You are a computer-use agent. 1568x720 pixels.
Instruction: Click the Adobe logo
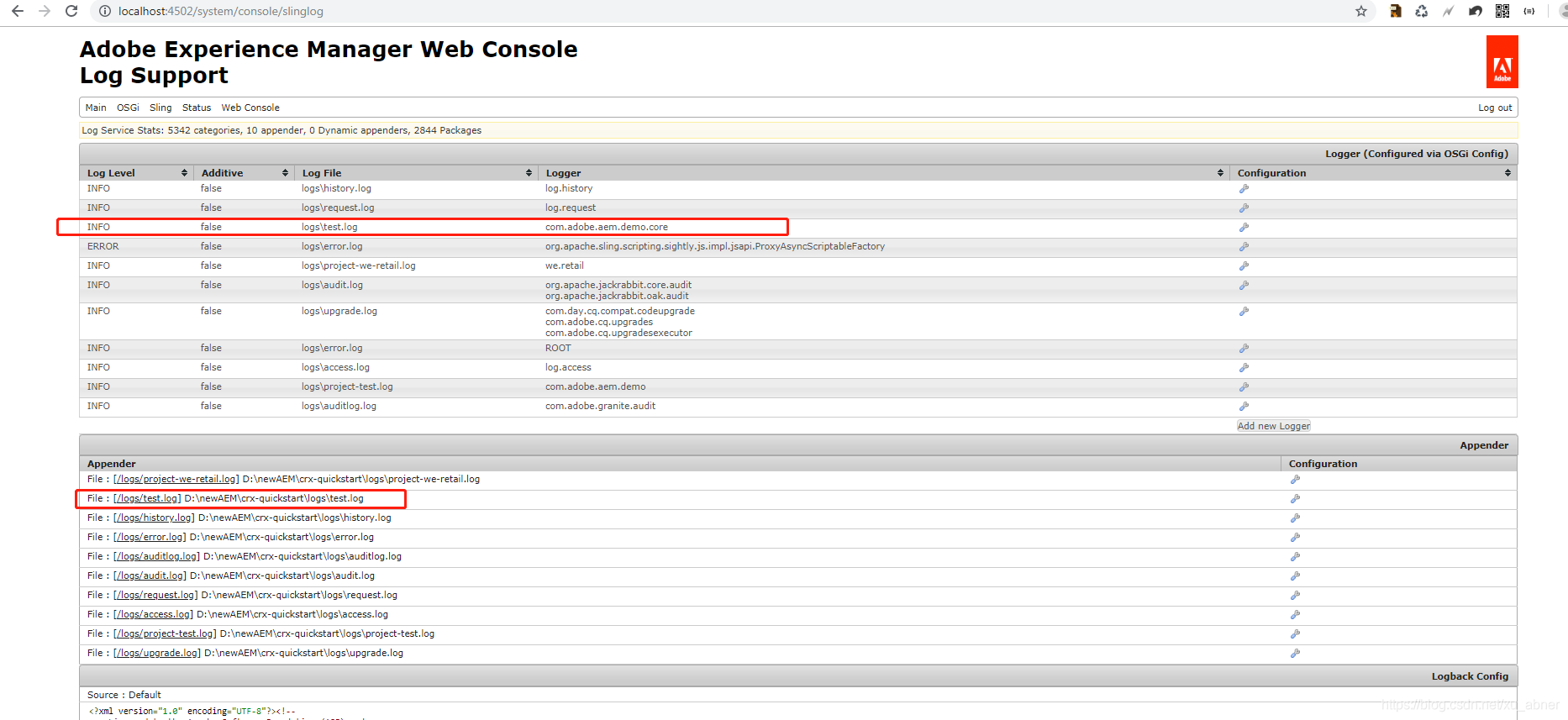(1502, 62)
